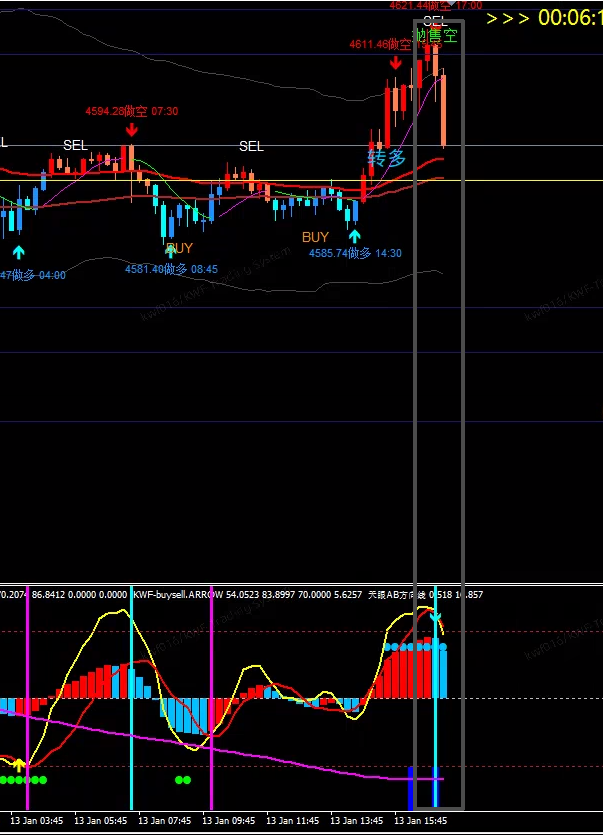The height and width of the screenshot is (835, 603).
Task: Click the '天眼AB方向线' indicator label
Action: [397, 594]
